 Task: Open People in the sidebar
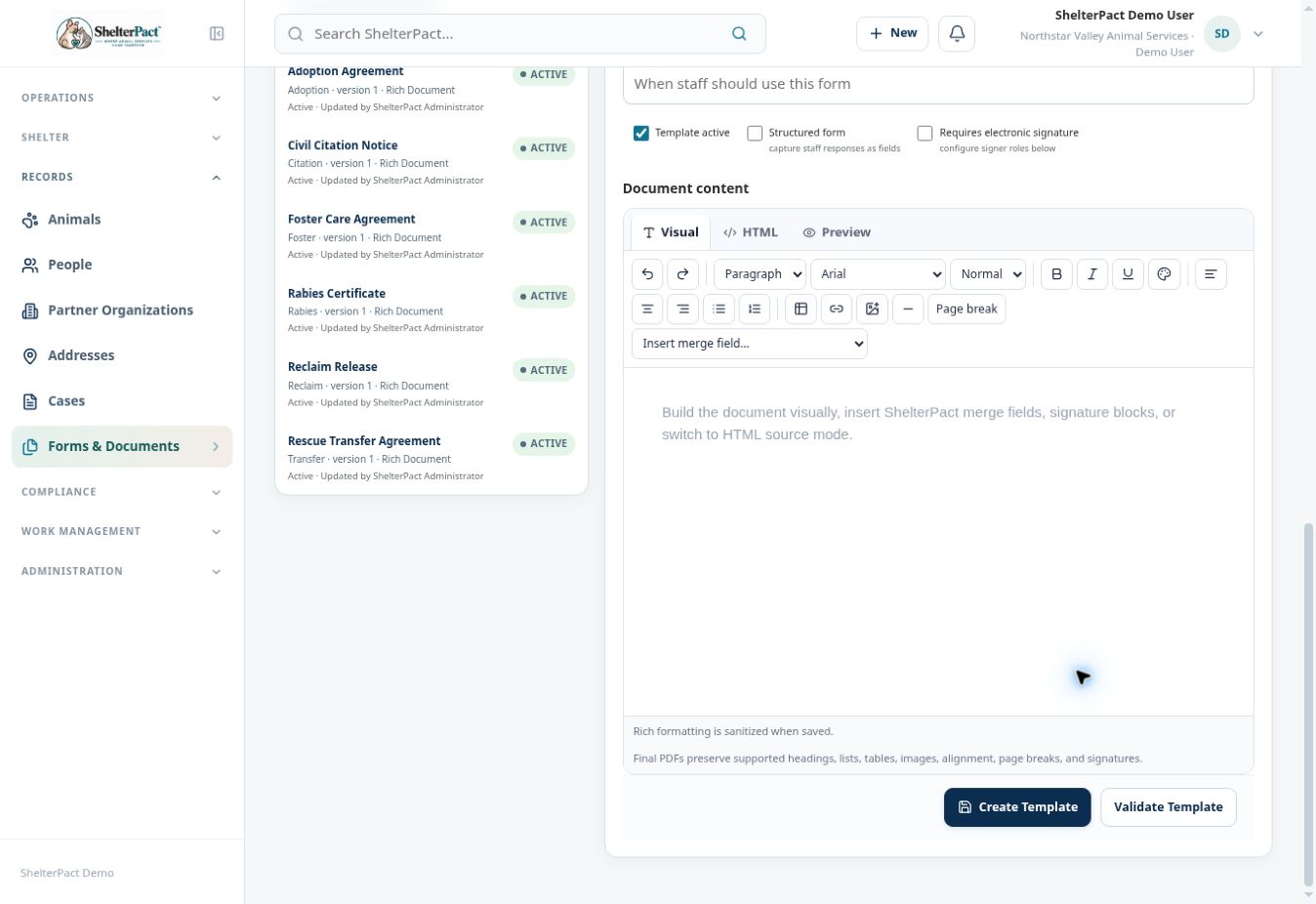click(122, 265)
